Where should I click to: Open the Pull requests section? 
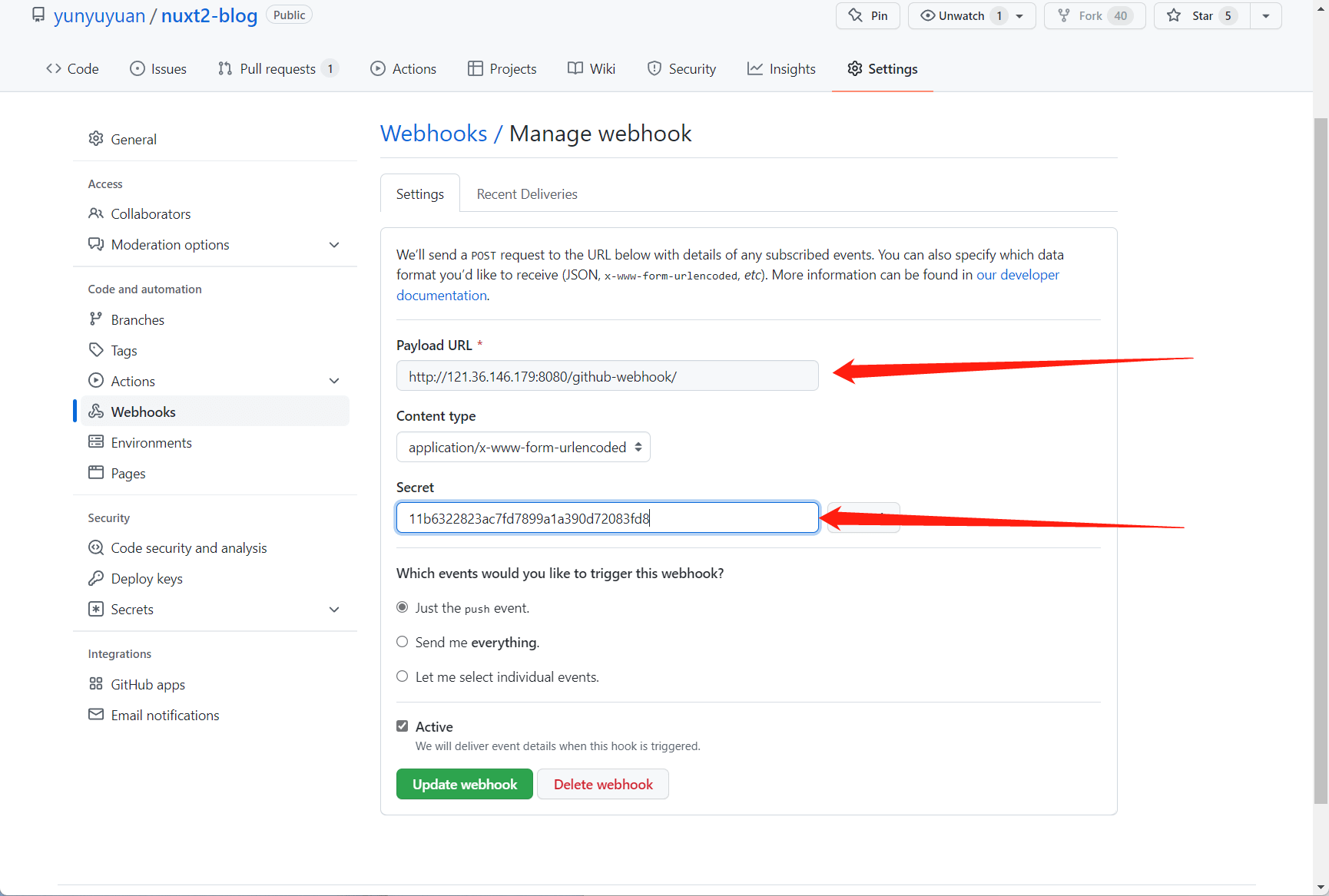[278, 68]
